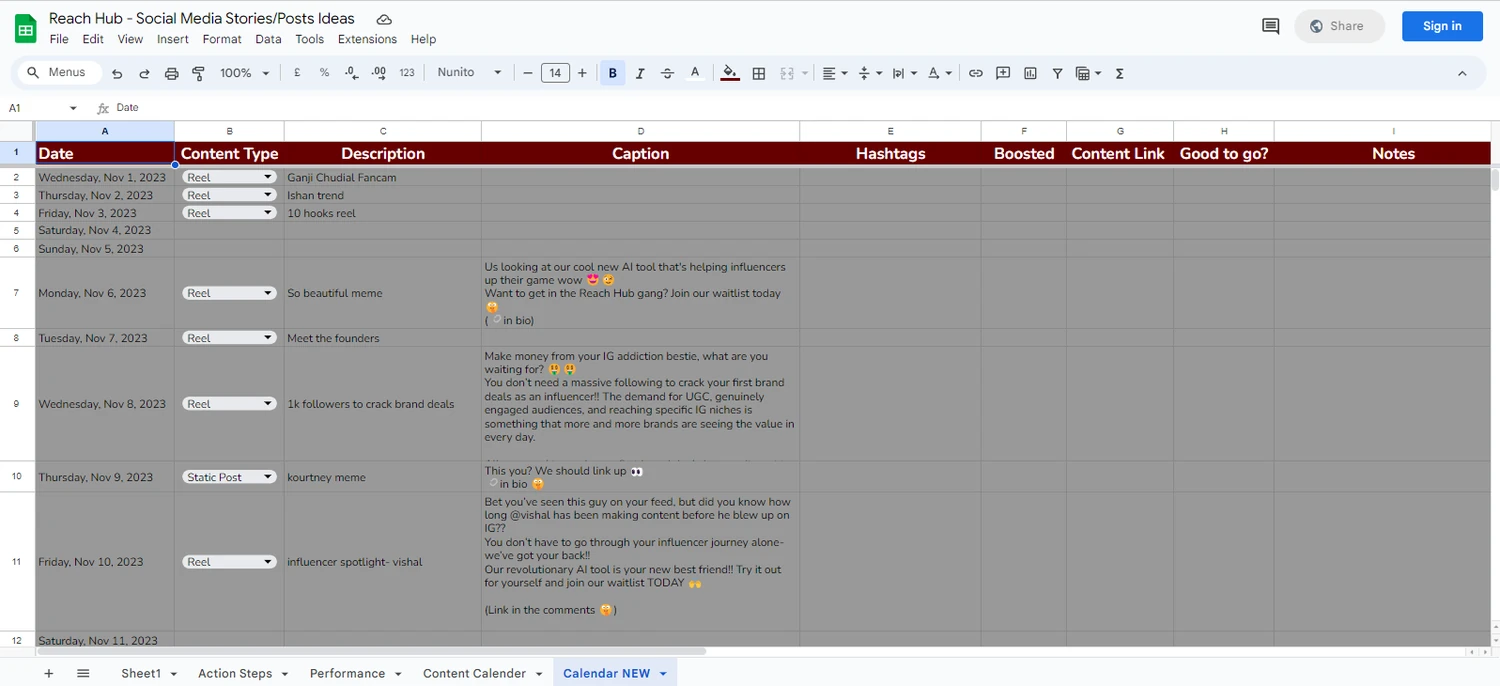Screen dimensions: 1500x686
Task: Open the Format menu
Action: coord(222,39)
